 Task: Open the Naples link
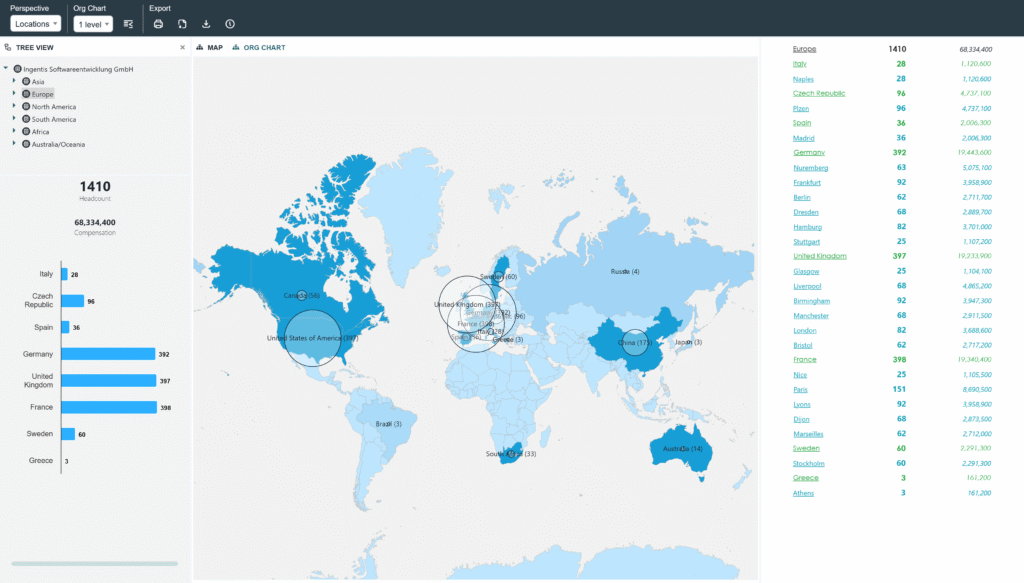pyautogui.click(x=803, y=79)
